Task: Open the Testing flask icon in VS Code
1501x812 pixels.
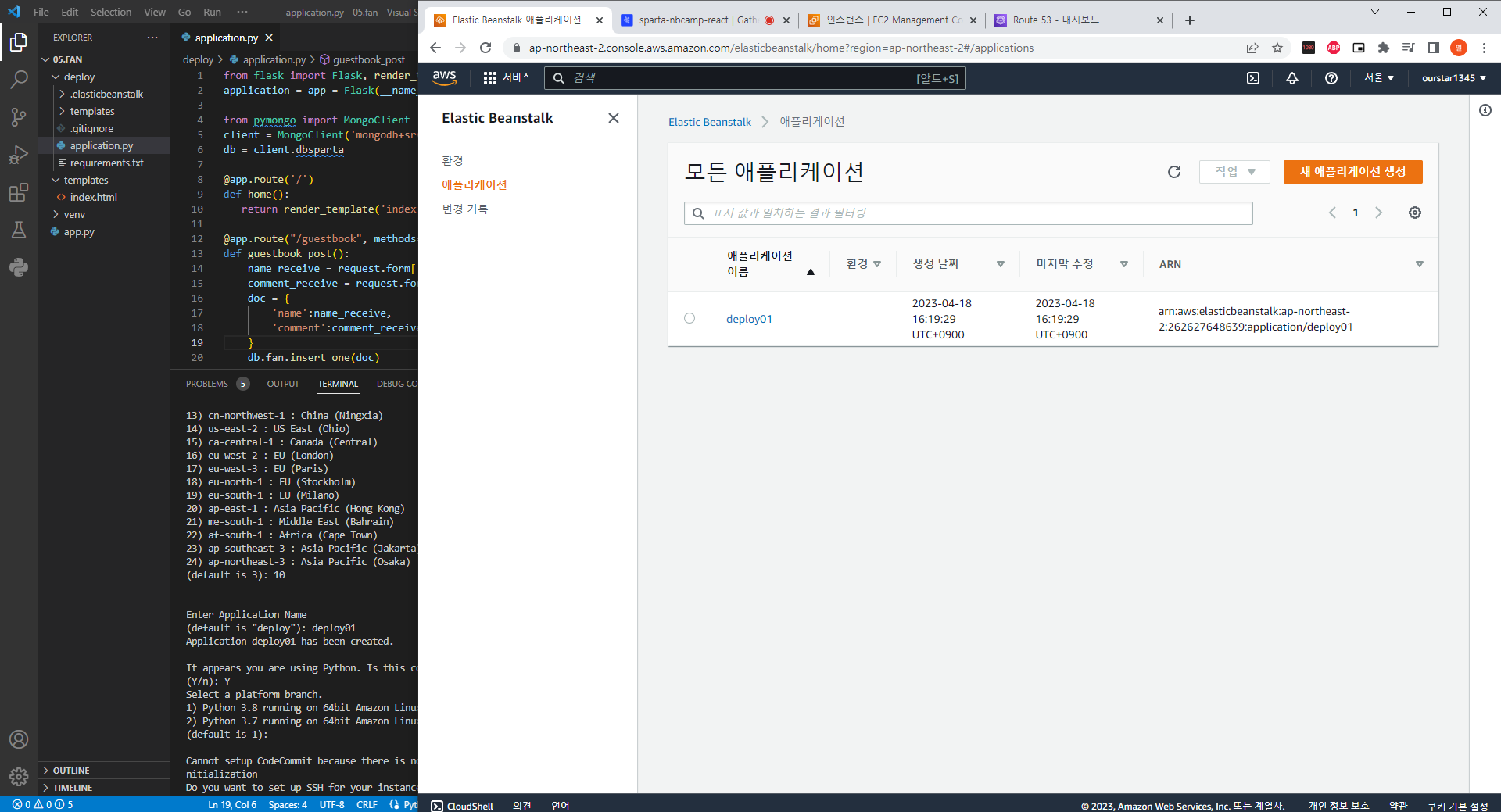Action: click(x=19, y=230)
